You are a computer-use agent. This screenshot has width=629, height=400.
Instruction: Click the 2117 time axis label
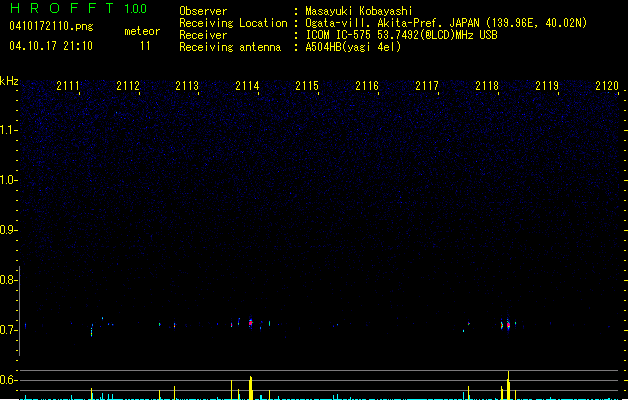point(427,85)
